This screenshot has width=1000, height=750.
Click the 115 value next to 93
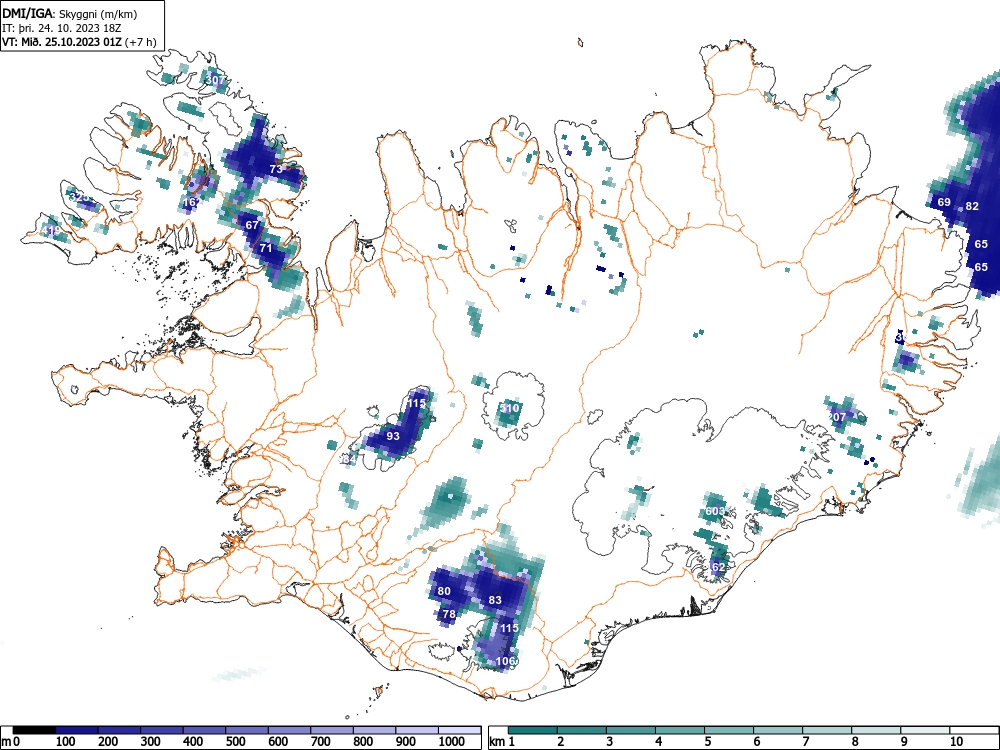416,403
